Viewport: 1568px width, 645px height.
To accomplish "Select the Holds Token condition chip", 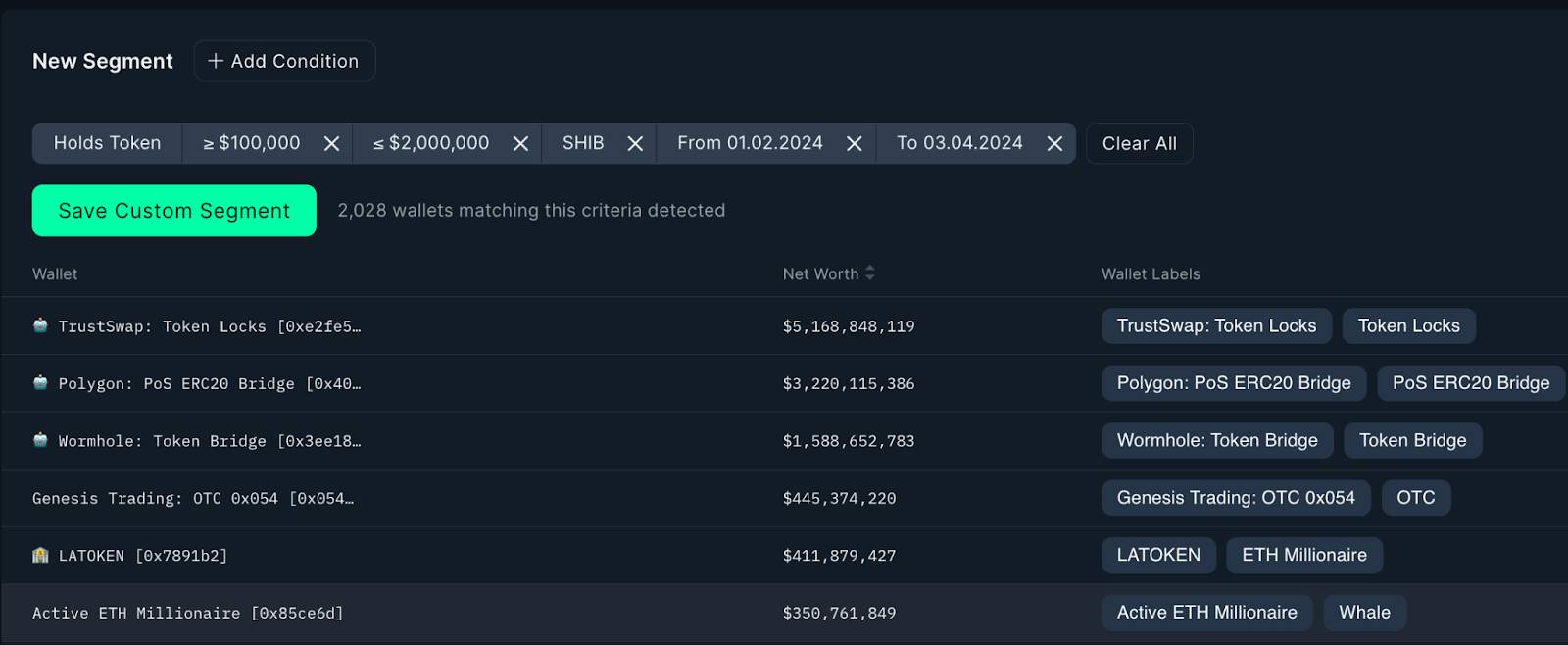I will click(107, 143).
